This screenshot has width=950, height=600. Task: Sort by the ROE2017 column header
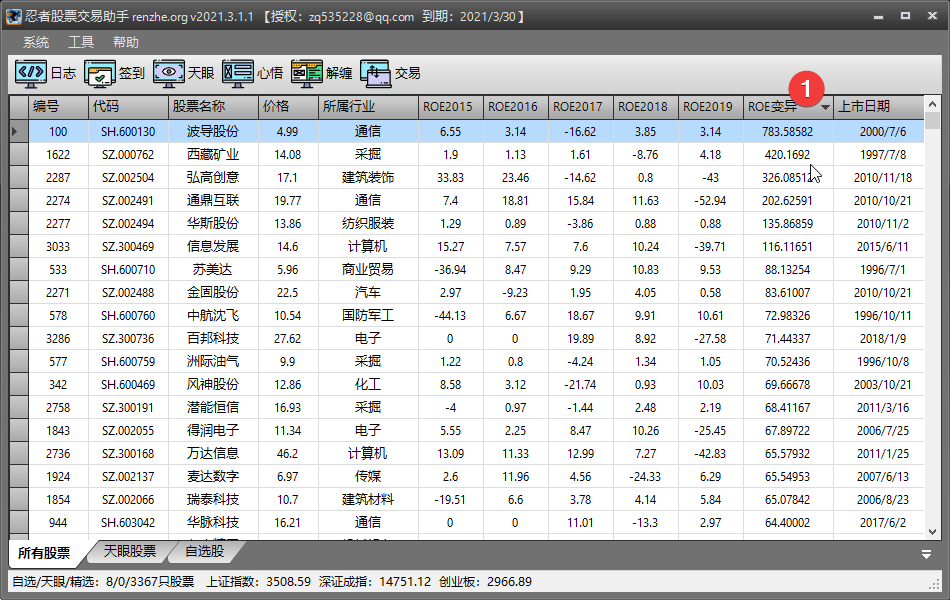580,107
